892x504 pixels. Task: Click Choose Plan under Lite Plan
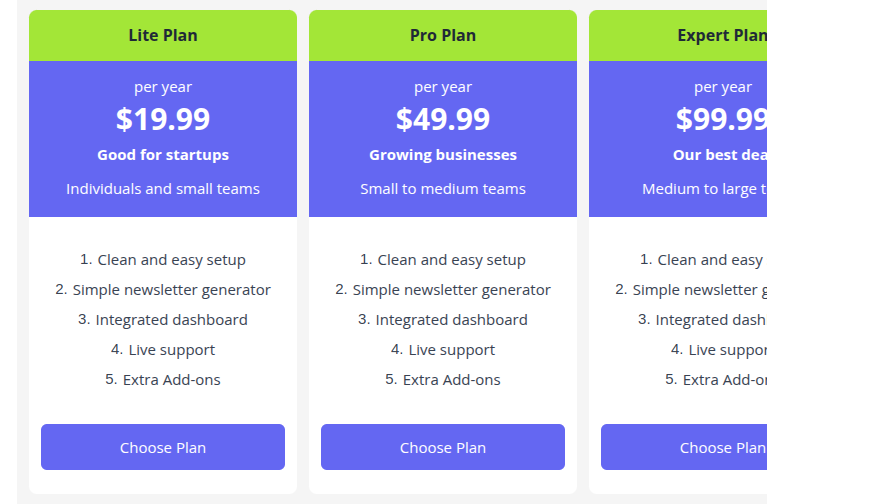pyautogui.click(x=163, y=447)
